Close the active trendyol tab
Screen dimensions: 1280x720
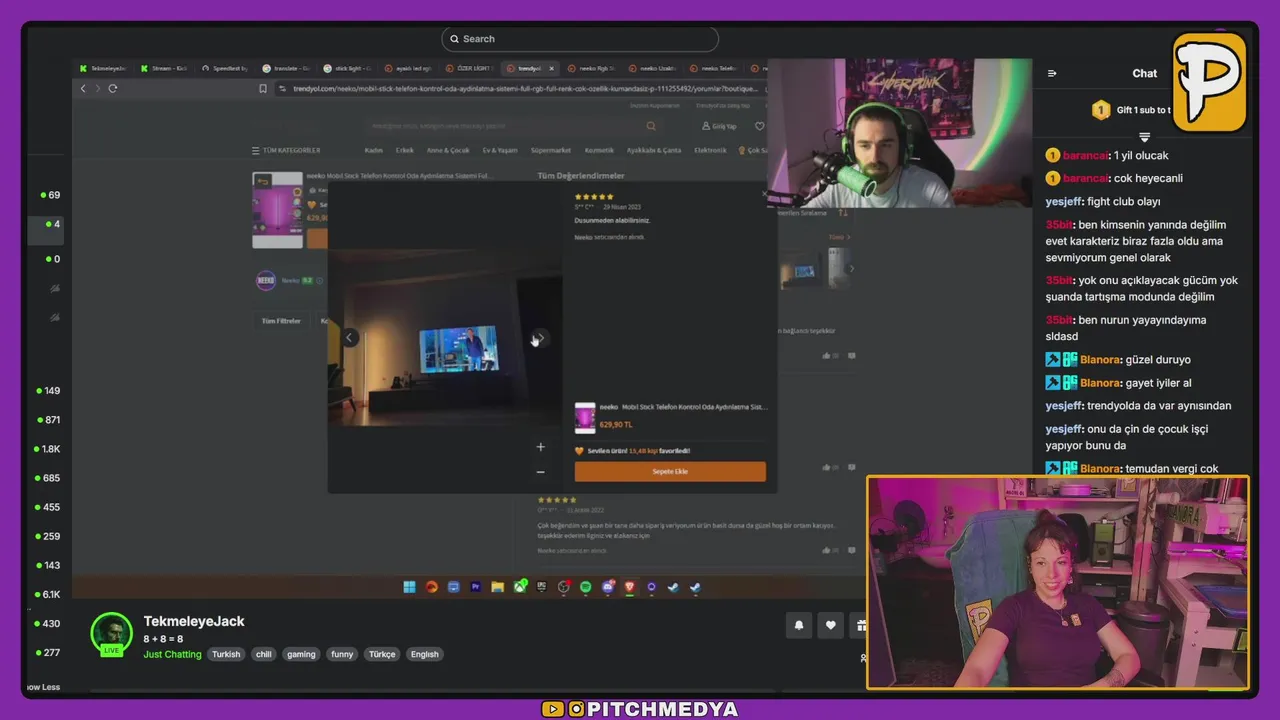pyautogui.click(x=551, y=68)
